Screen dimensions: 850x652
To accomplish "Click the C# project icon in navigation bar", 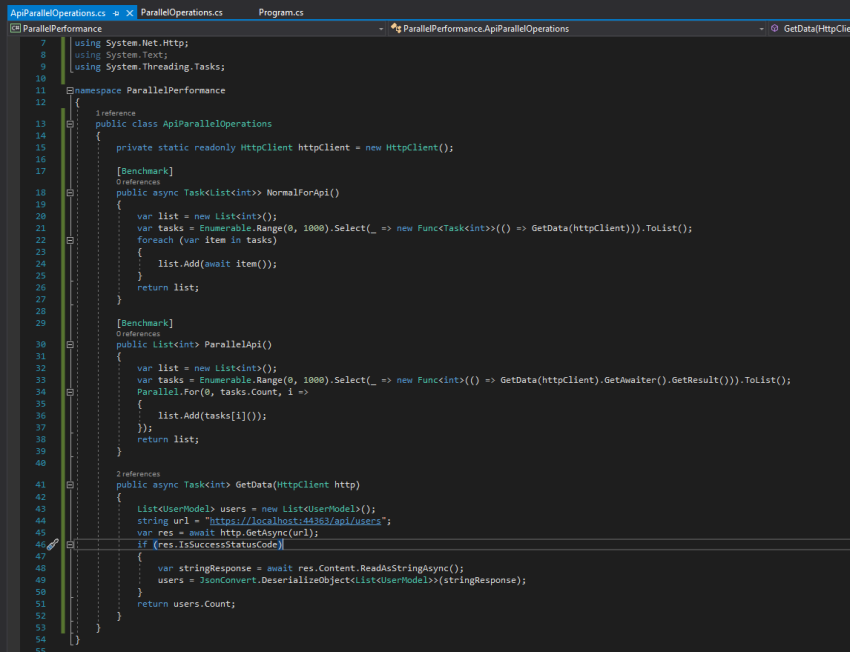I will pyautogui.click(x=14, y=29).
